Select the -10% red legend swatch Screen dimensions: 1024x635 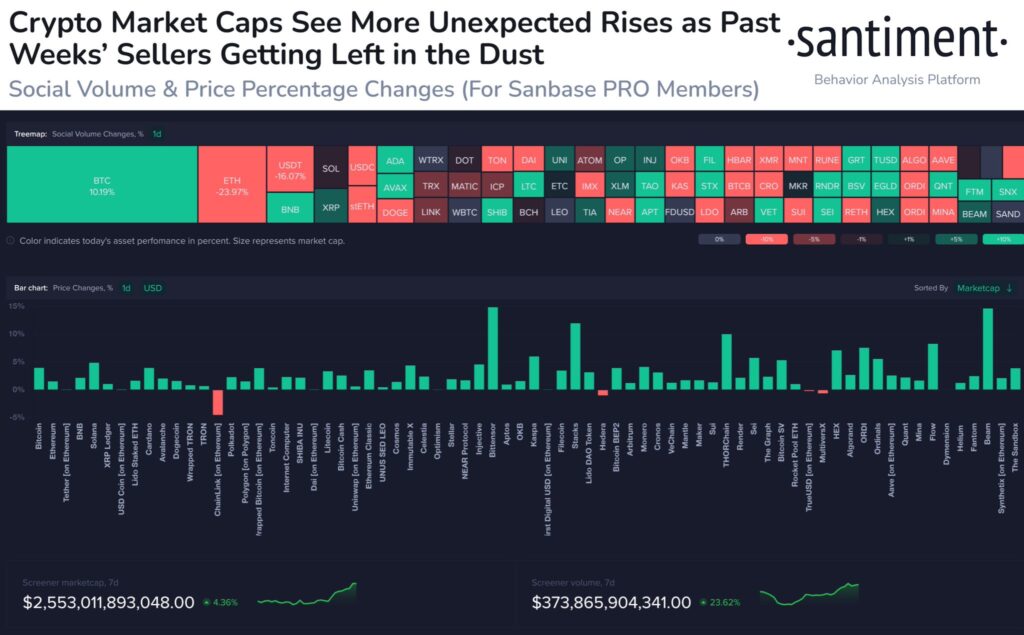click(x=767, y=239)
